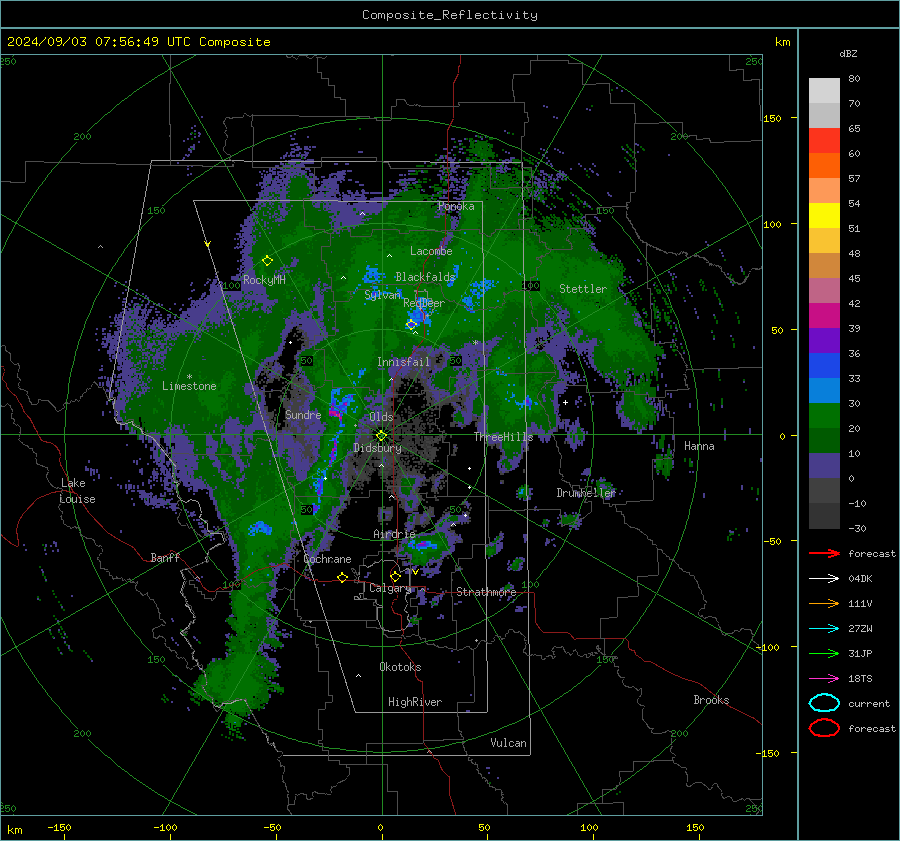
Task: Click the Brooks label
Action: (x=711, y=700)
